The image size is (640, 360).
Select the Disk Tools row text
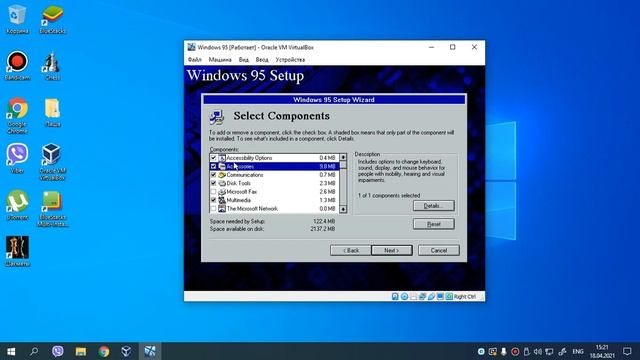click(238, 183)
